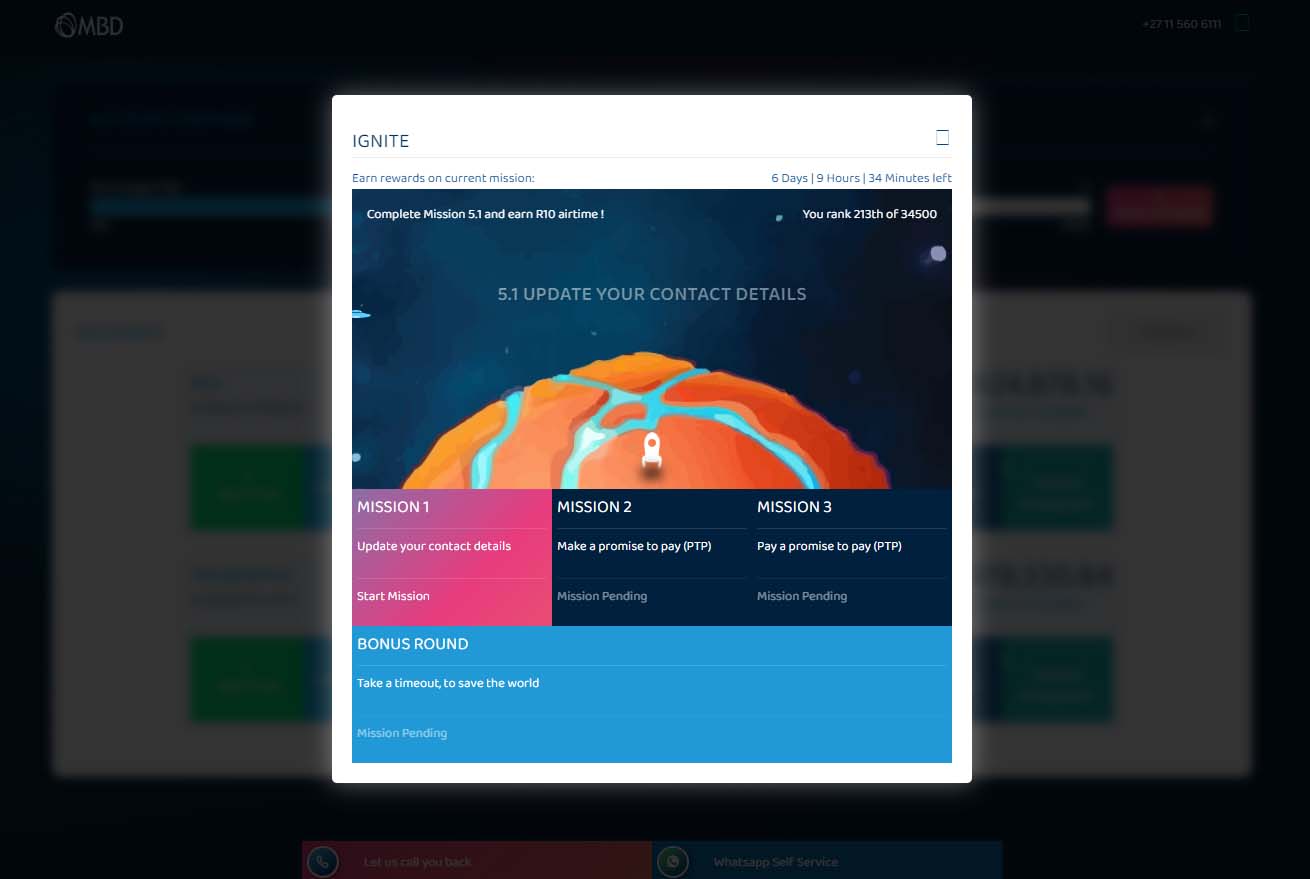
Task: Click the blurred red button behind dialog
Action: click(1160, 206)
